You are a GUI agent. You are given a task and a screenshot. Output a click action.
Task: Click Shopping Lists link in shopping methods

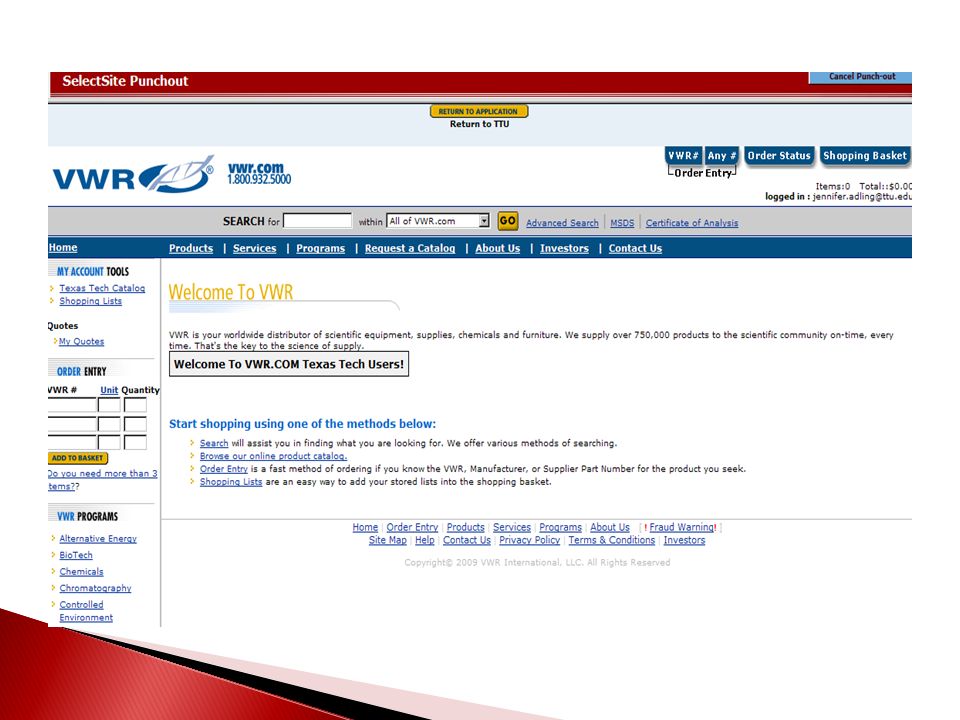click(231, 482)
